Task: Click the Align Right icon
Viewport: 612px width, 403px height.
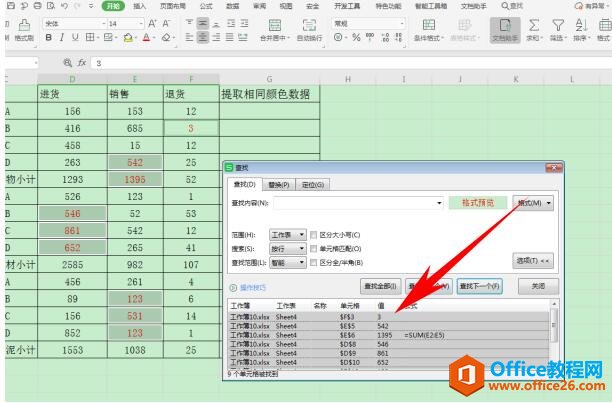Action: (x=216, y=37)
